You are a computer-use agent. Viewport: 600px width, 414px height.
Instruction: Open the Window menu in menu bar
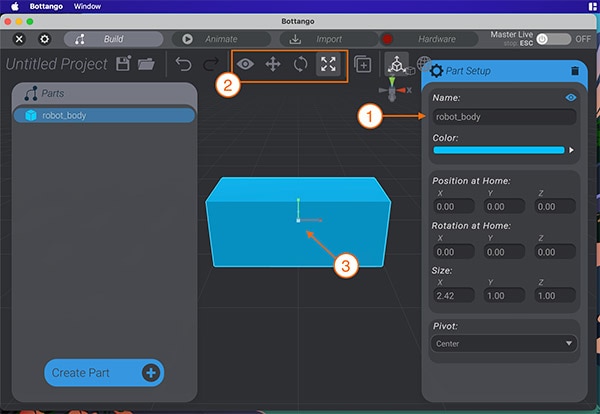coord(87,6)
